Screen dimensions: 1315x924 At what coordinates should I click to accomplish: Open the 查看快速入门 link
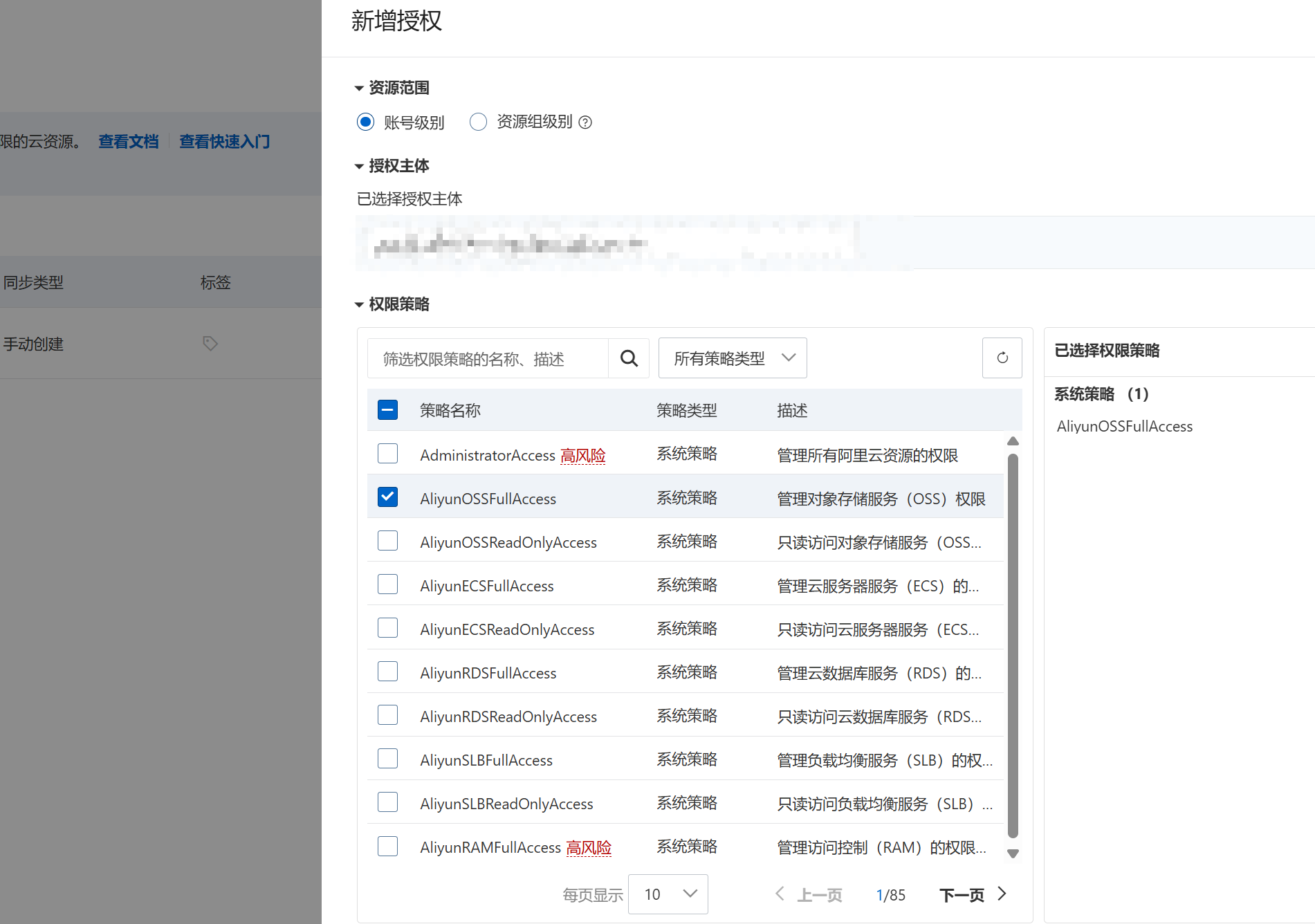225,142
